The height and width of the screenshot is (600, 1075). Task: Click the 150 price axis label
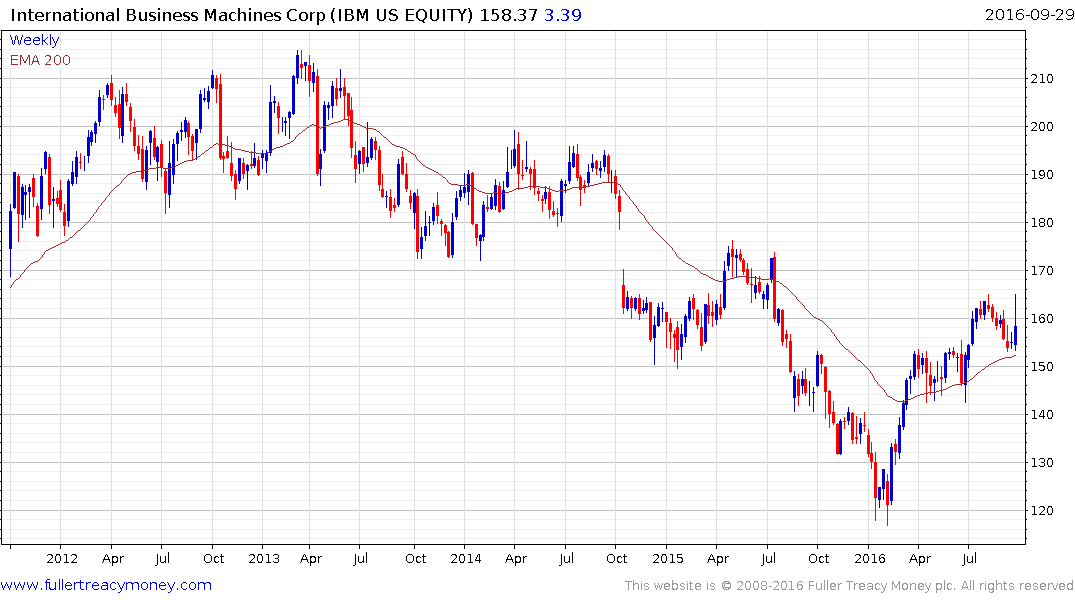click(x=1042, y=367)
